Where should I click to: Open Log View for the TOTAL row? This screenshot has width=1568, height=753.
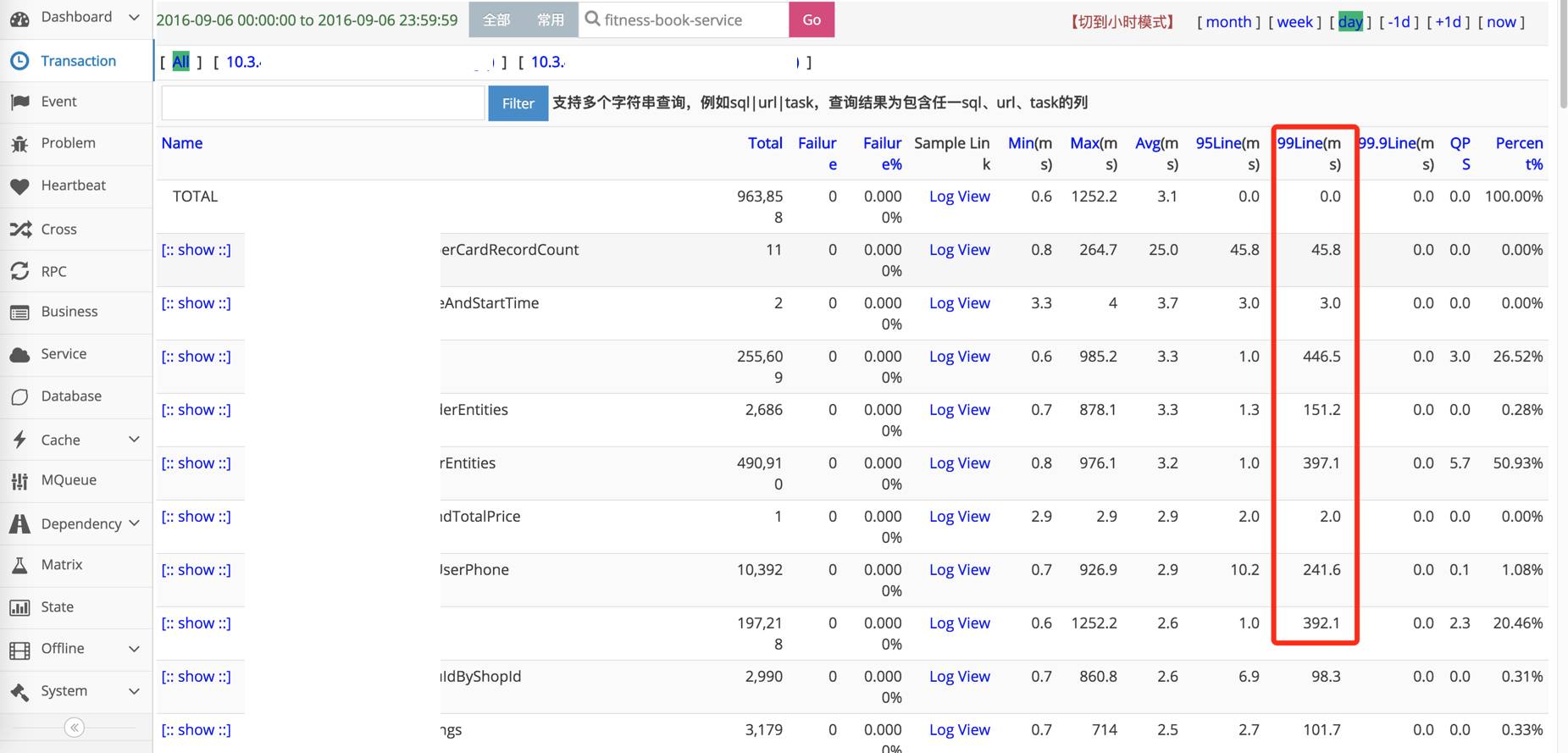pos(959,197)
